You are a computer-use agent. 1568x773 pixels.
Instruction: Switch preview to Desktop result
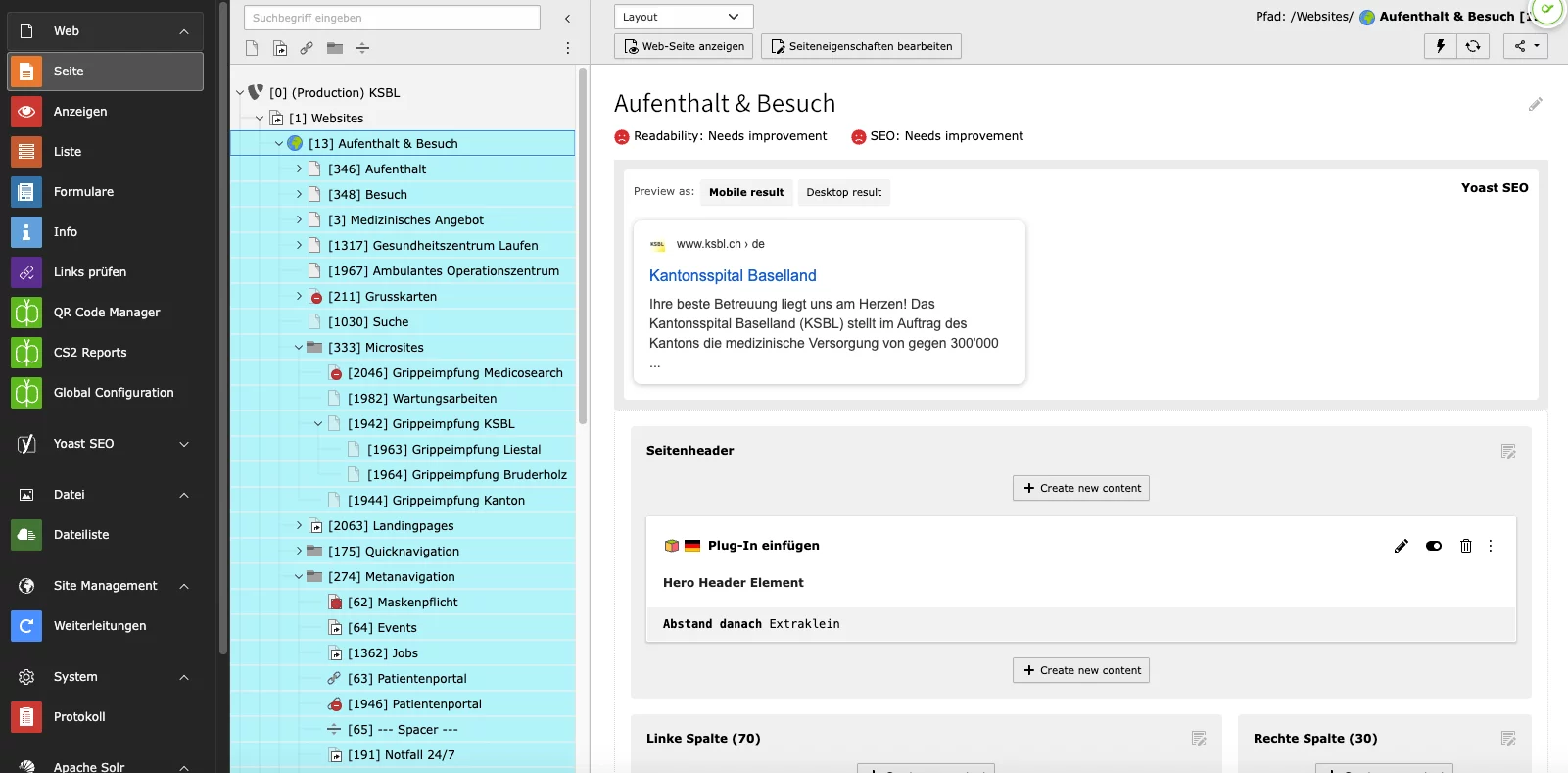(x=843, y=192)
